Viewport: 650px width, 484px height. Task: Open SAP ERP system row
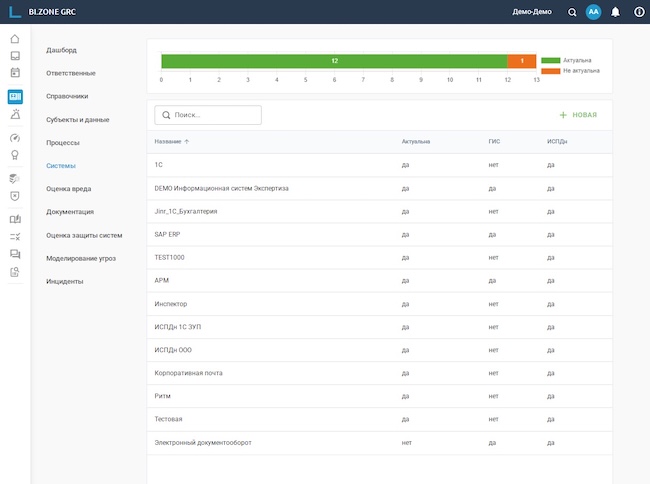379,235
